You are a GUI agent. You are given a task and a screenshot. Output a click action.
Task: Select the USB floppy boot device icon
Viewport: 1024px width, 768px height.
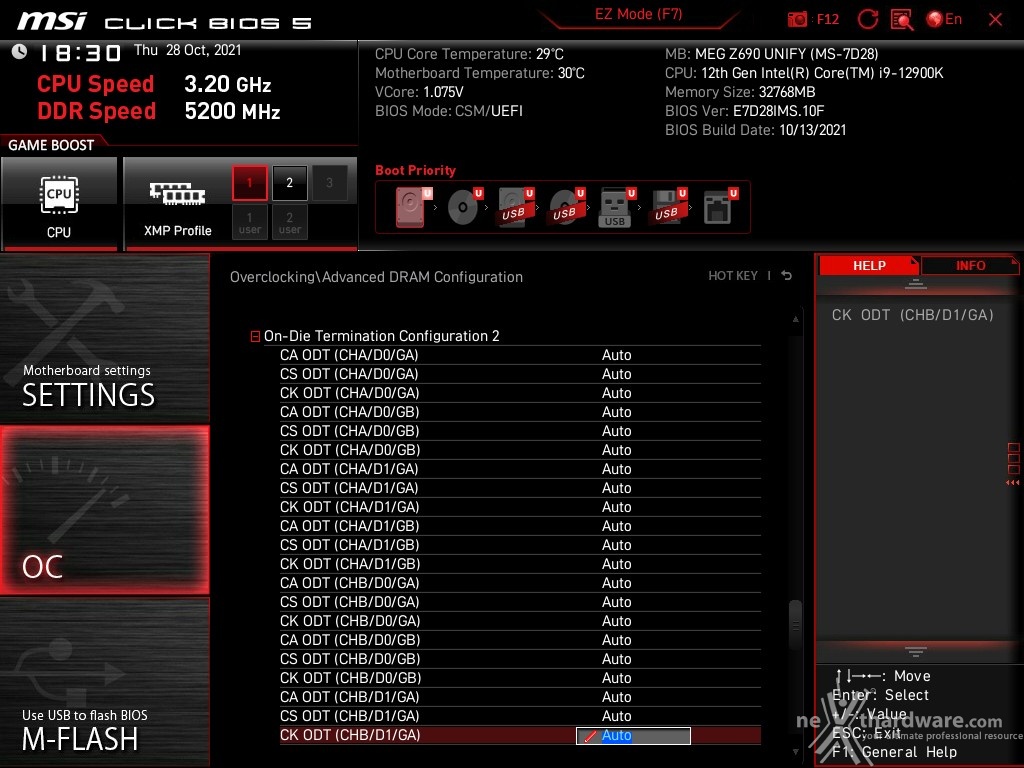click(x=667, y=206)
